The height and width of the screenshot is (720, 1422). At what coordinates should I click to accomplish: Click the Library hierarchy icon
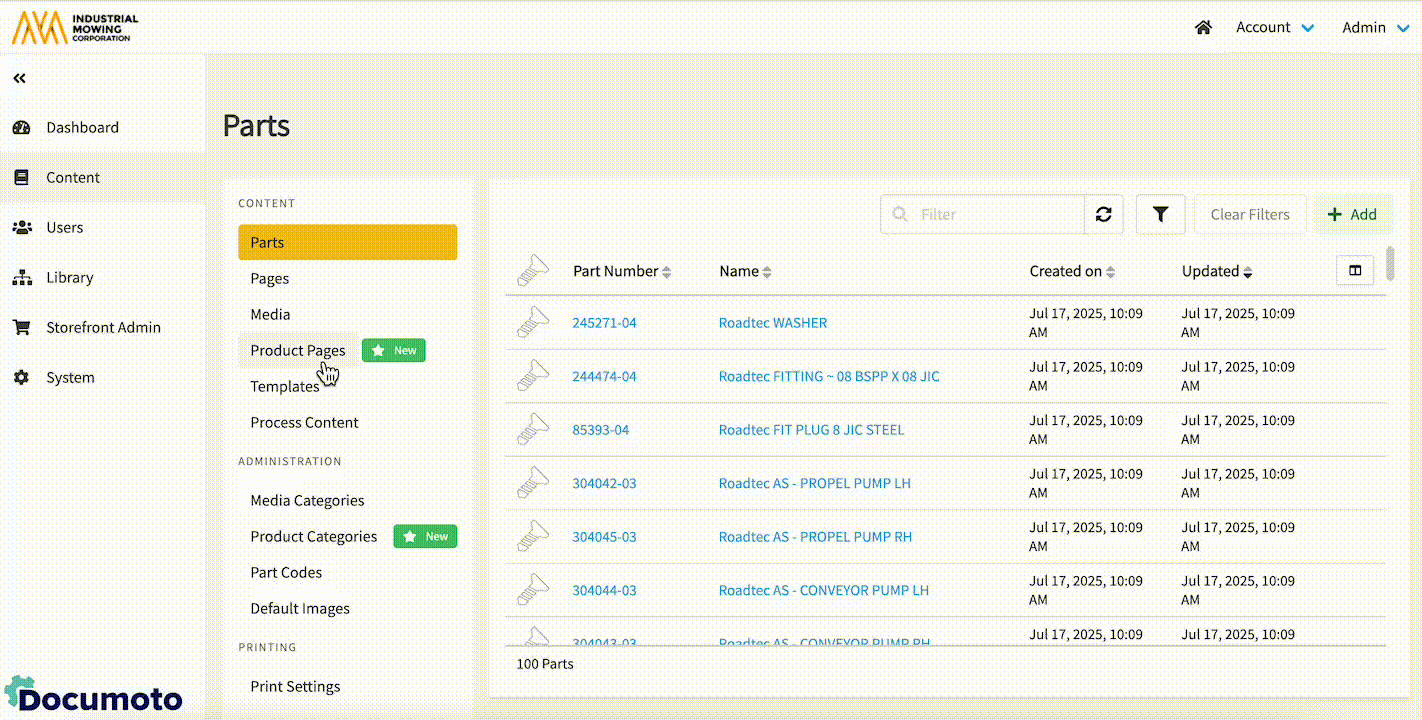click(21, 277)
